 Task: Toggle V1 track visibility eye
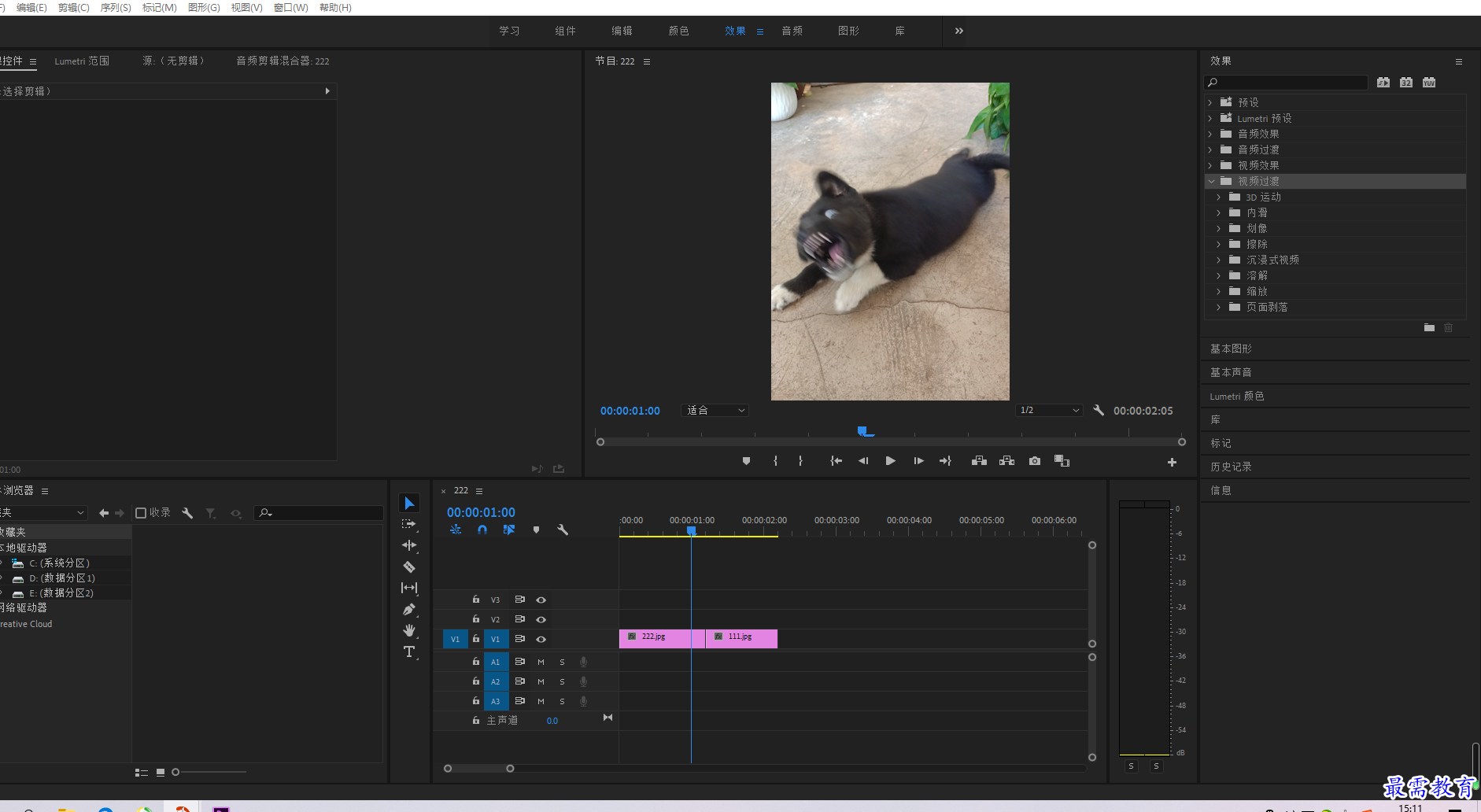point(541,639)
